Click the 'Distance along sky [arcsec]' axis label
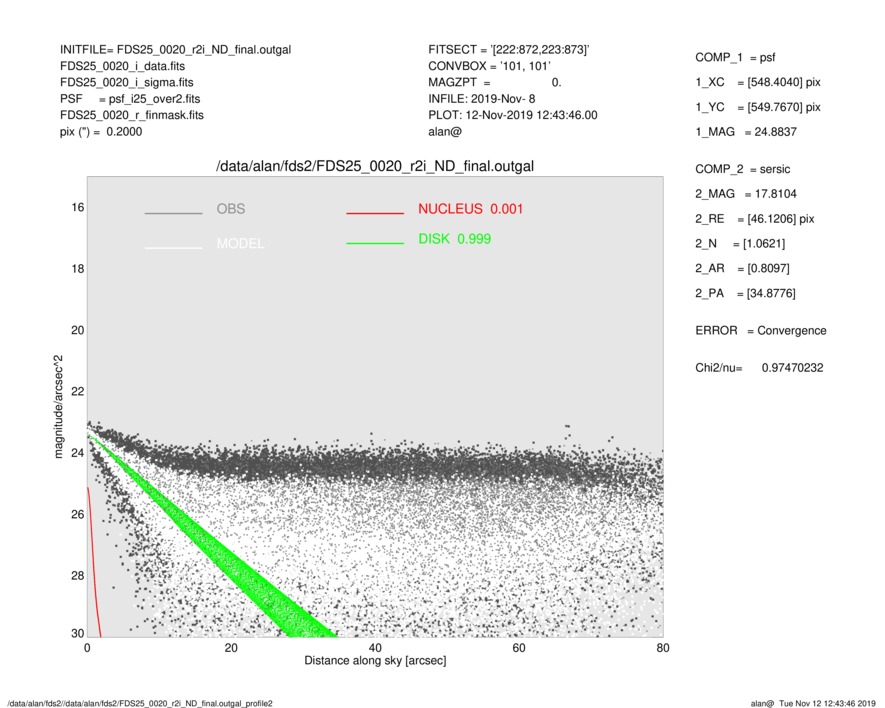This screenshot has height=708, width=885. point(375,661)
